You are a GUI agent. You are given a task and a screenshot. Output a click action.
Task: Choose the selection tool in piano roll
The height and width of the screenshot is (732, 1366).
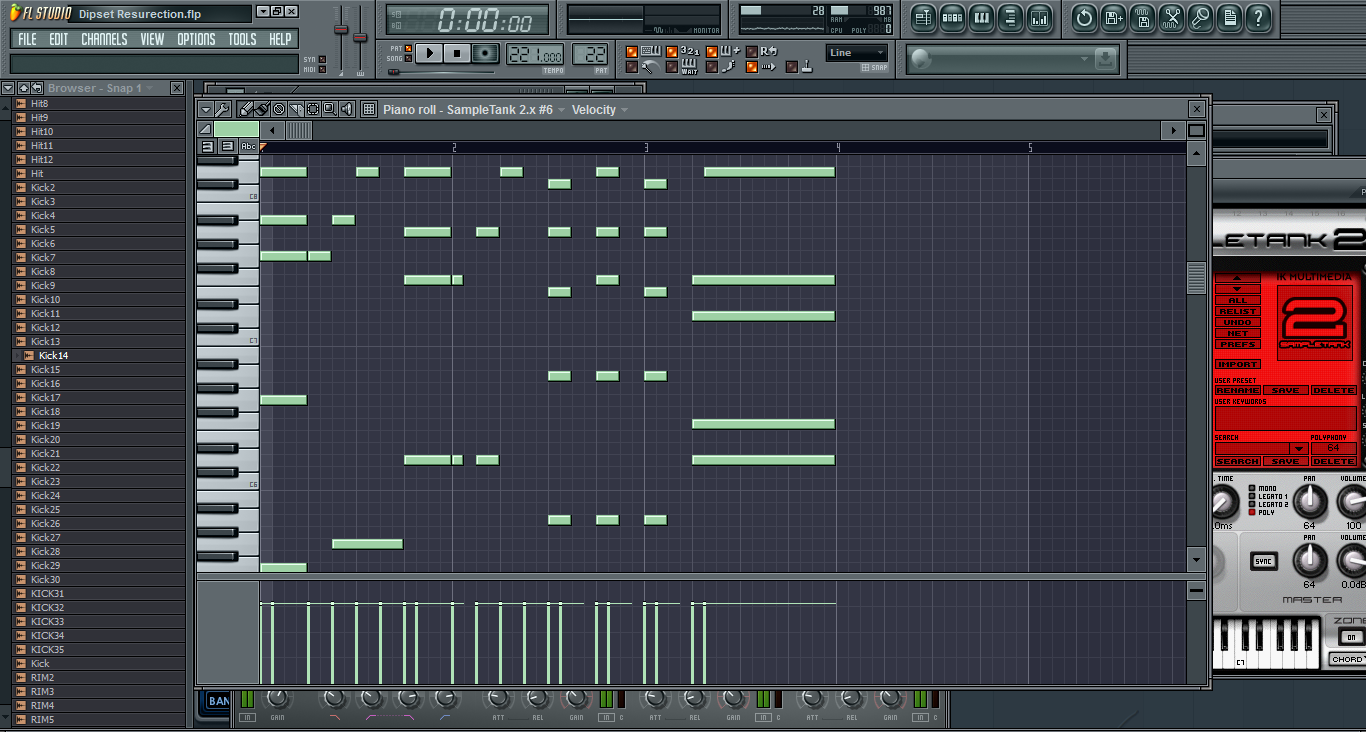click(x=313, y=109)
